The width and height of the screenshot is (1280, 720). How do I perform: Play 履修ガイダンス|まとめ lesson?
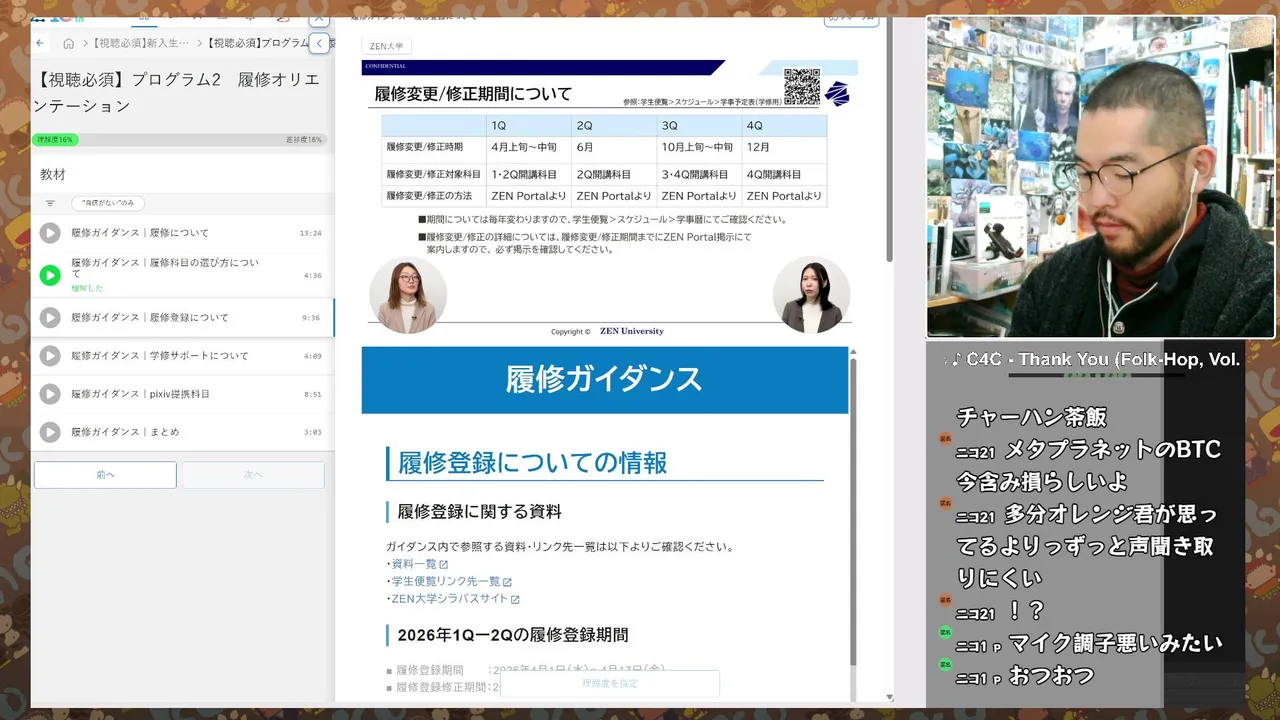coord(50,432)
